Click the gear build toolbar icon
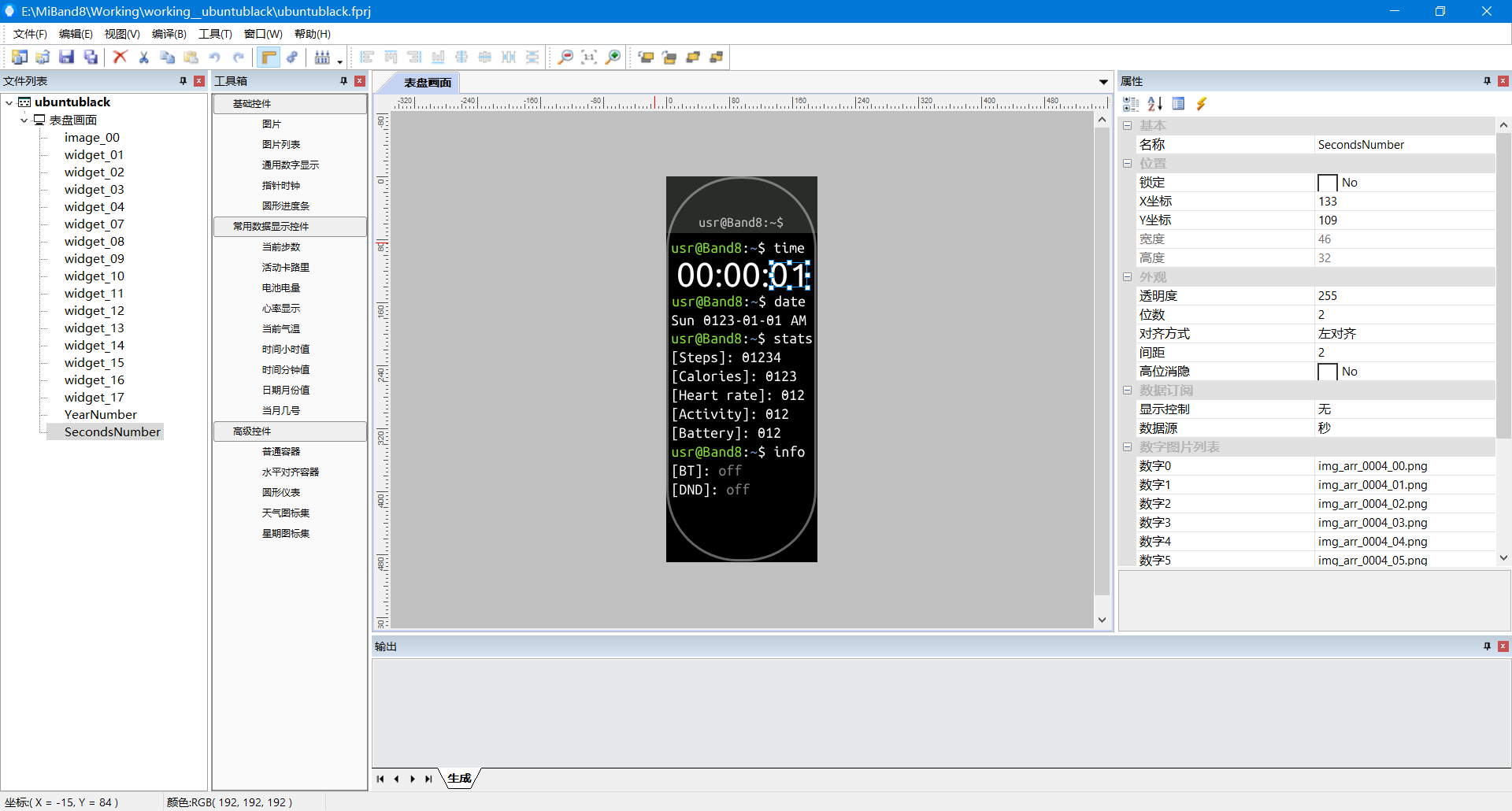This screenshot has width=1512, height=811. [292, 57]
